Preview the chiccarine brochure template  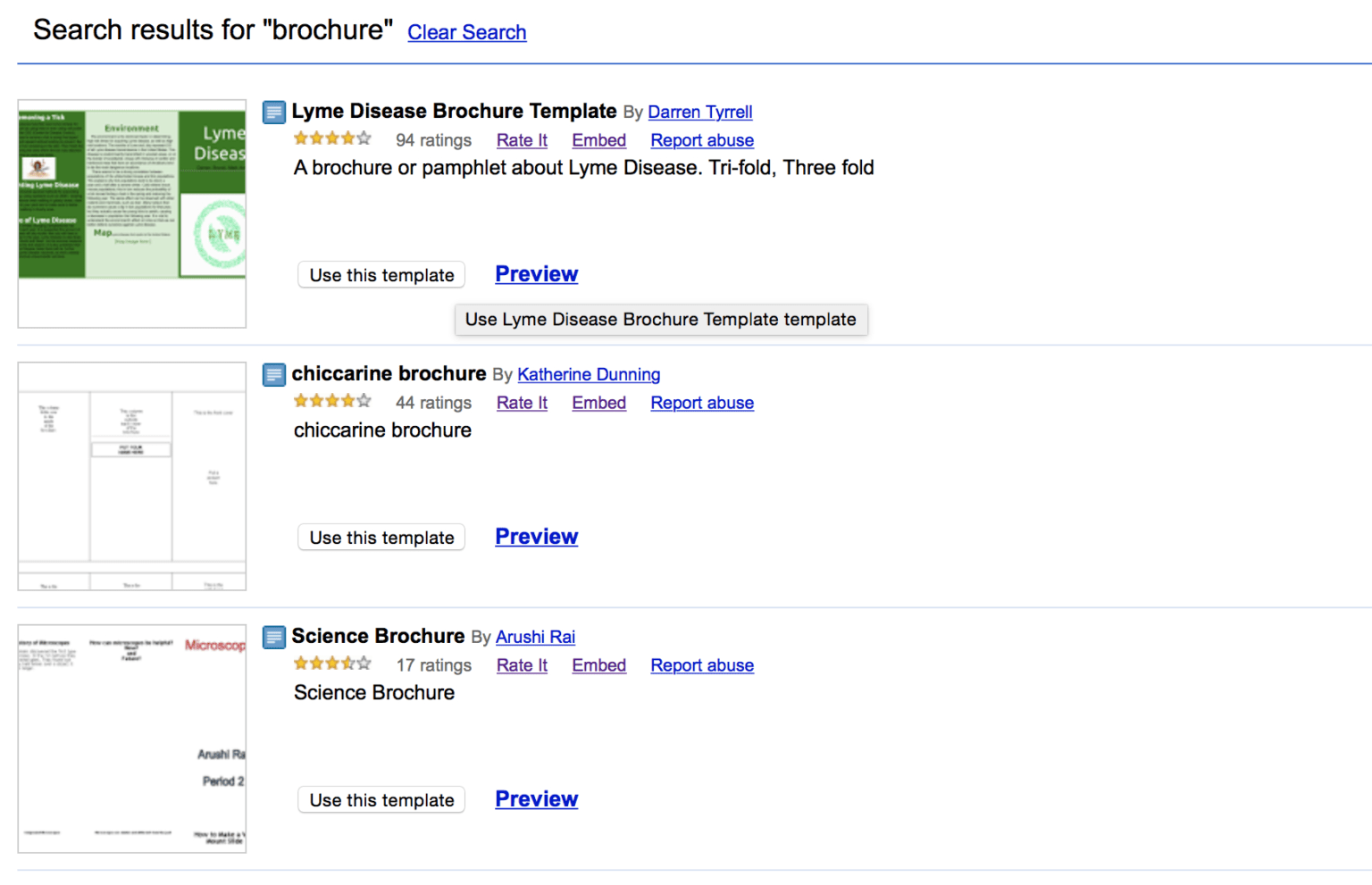click(x=536, y=537)
